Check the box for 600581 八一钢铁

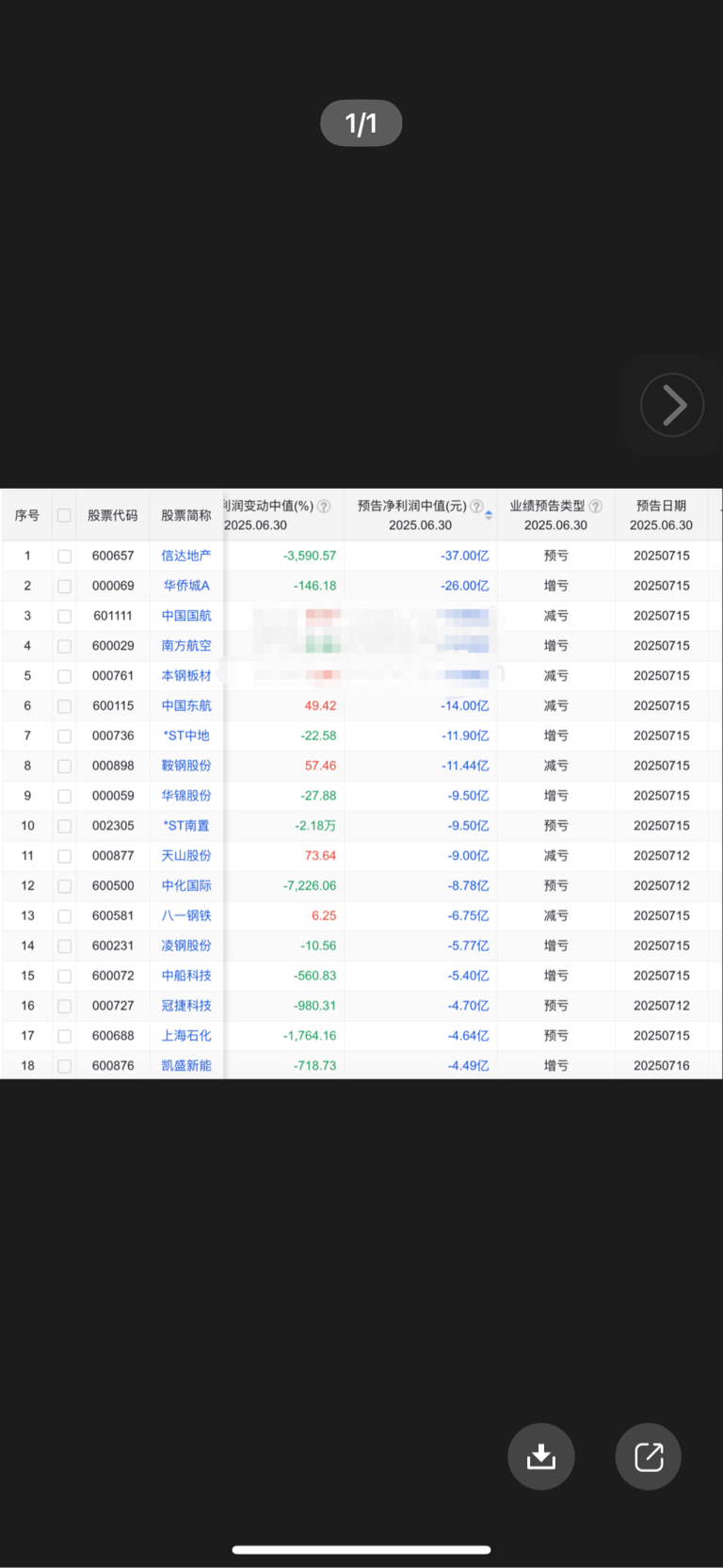pyautogui.click(x=64, y=916)
